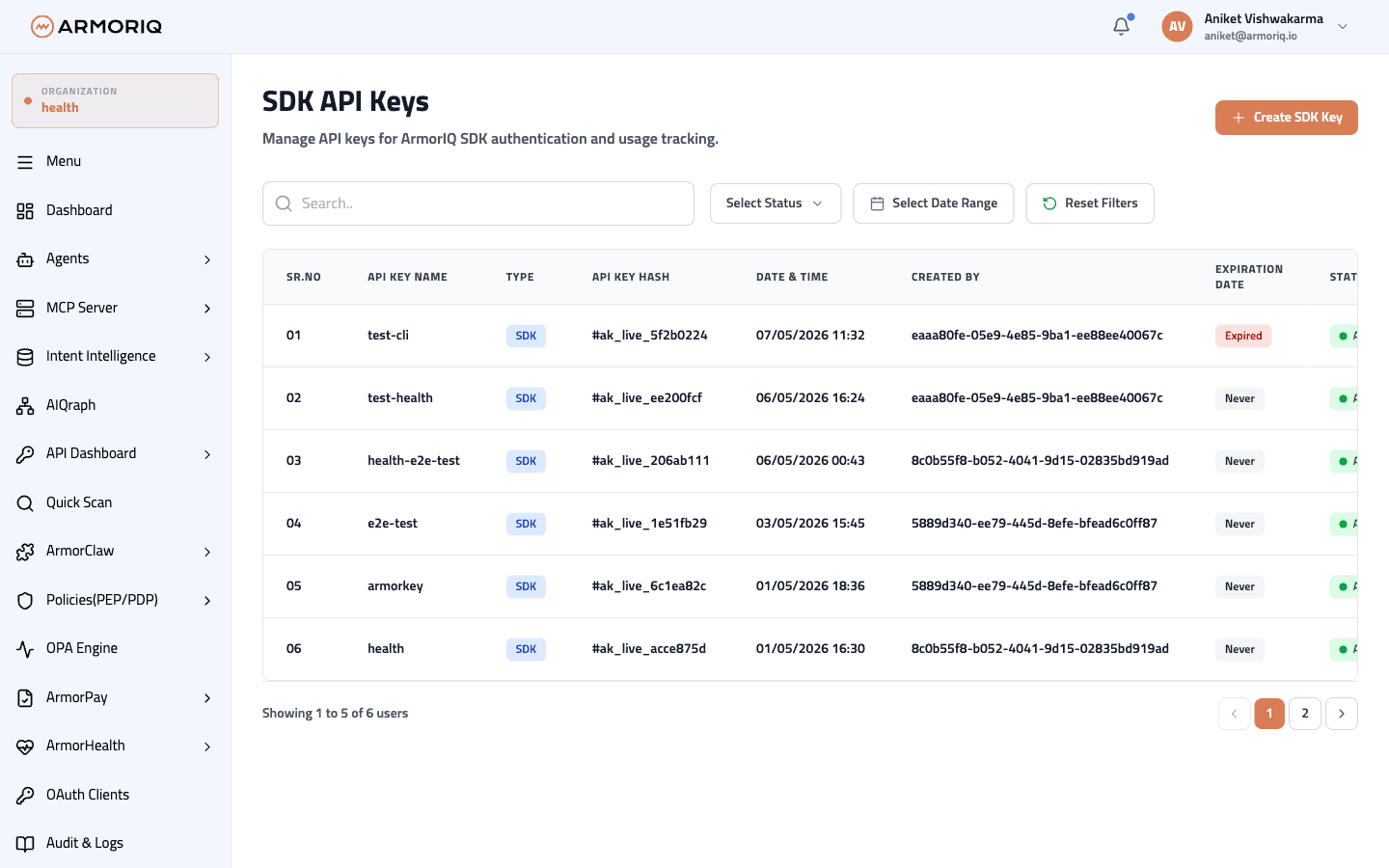Expand the ArmorPay chevron

coord(207,698)
